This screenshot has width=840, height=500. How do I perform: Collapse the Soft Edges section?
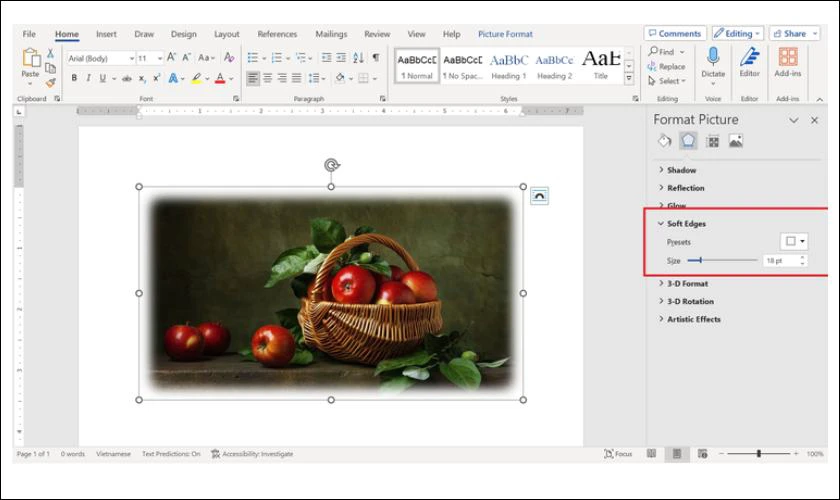click(x=682, y=223)
